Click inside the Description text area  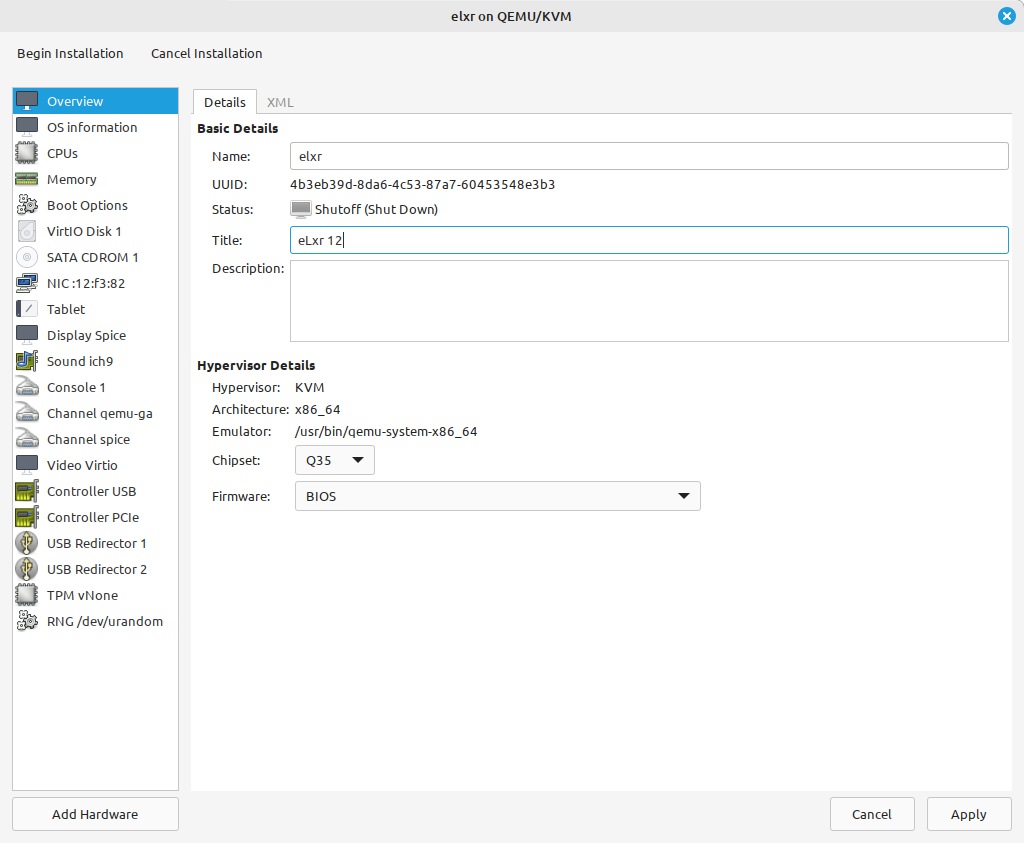point(649,300)
